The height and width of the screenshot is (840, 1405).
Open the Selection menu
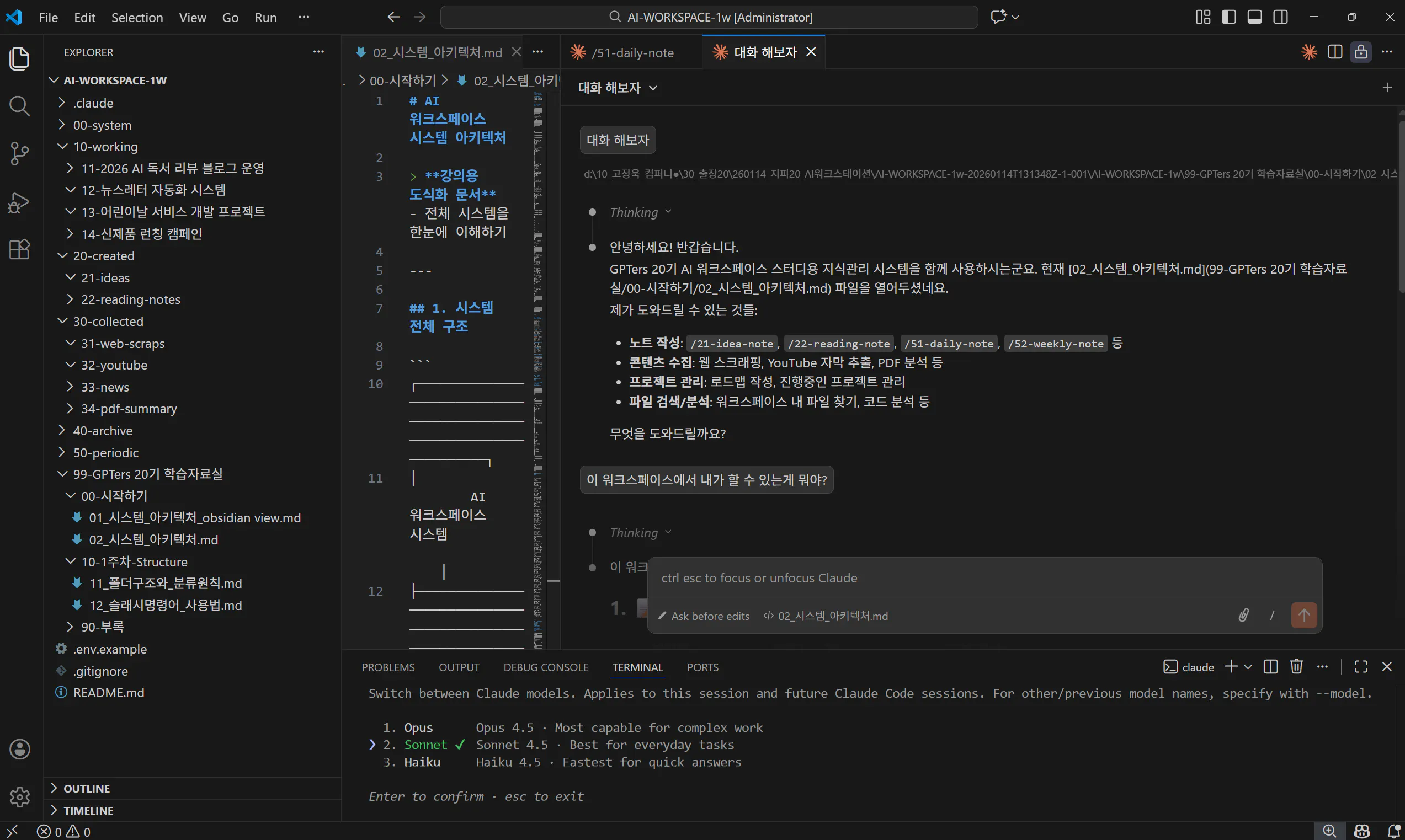(x=137, y=18)
